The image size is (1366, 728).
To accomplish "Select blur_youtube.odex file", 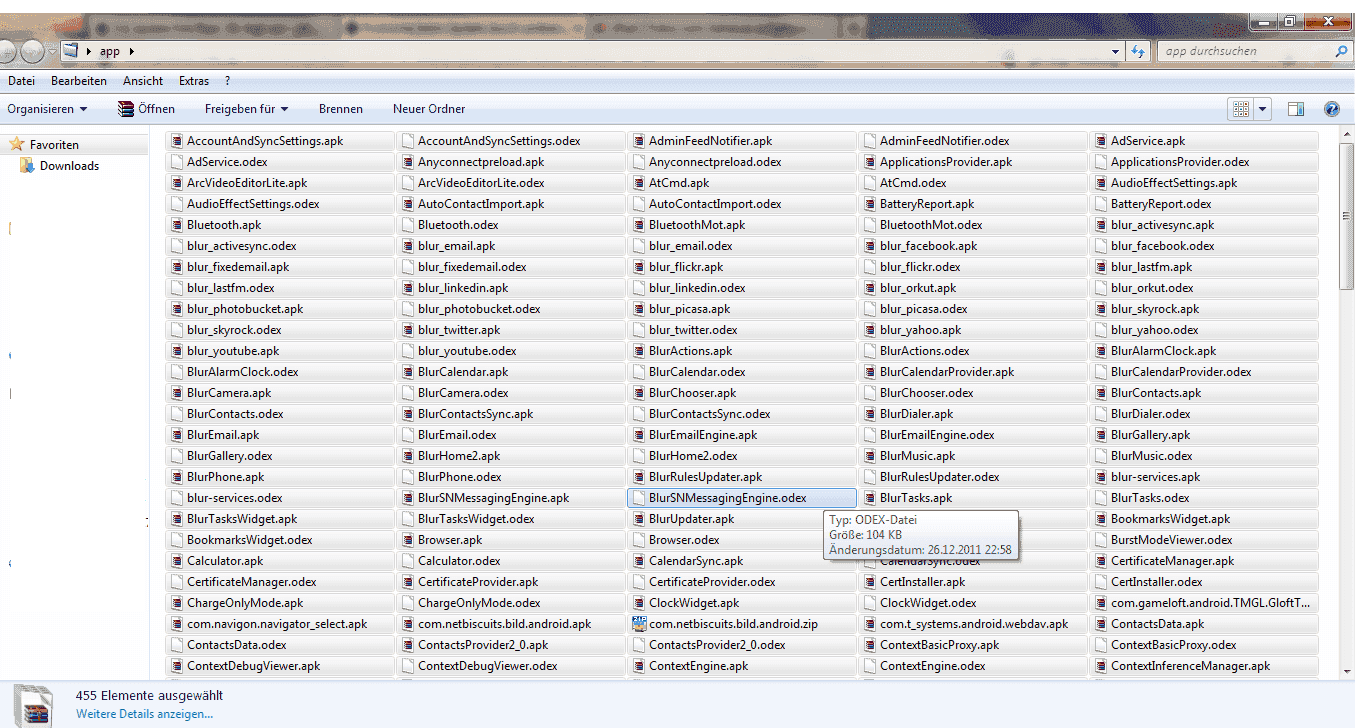I will (511, 351).
